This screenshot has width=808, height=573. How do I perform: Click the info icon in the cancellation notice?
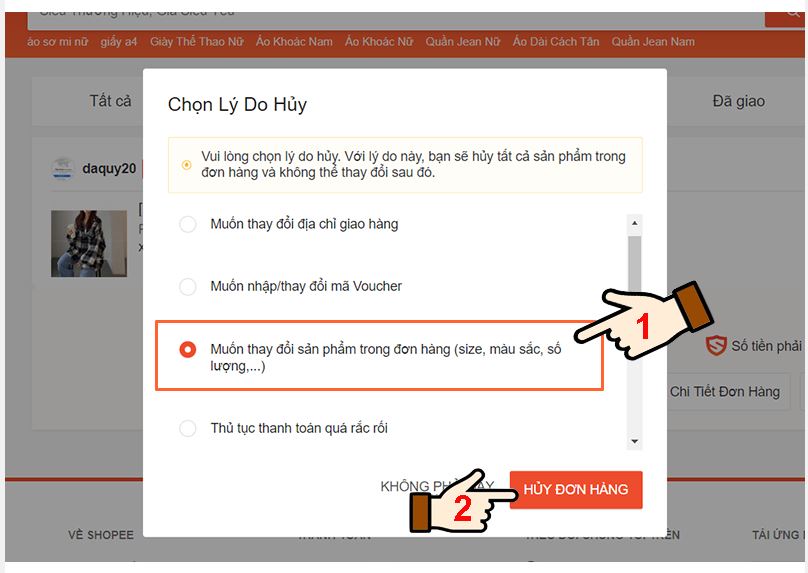pos(186,165)
